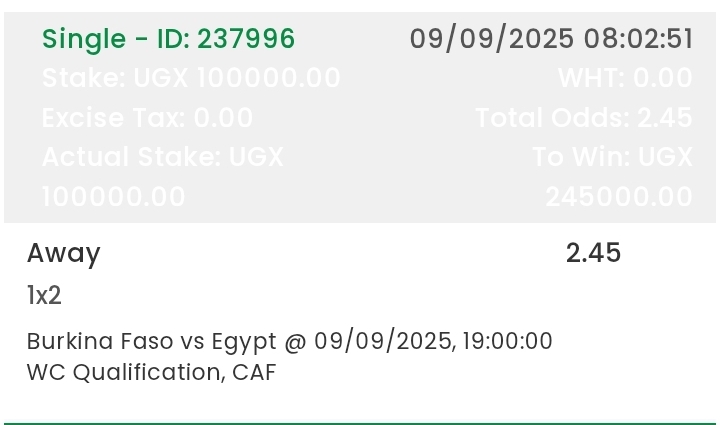Click the WC Qualification, CAF league label
The height and width of the screenshot is (425, 720).
click(152, 372)
